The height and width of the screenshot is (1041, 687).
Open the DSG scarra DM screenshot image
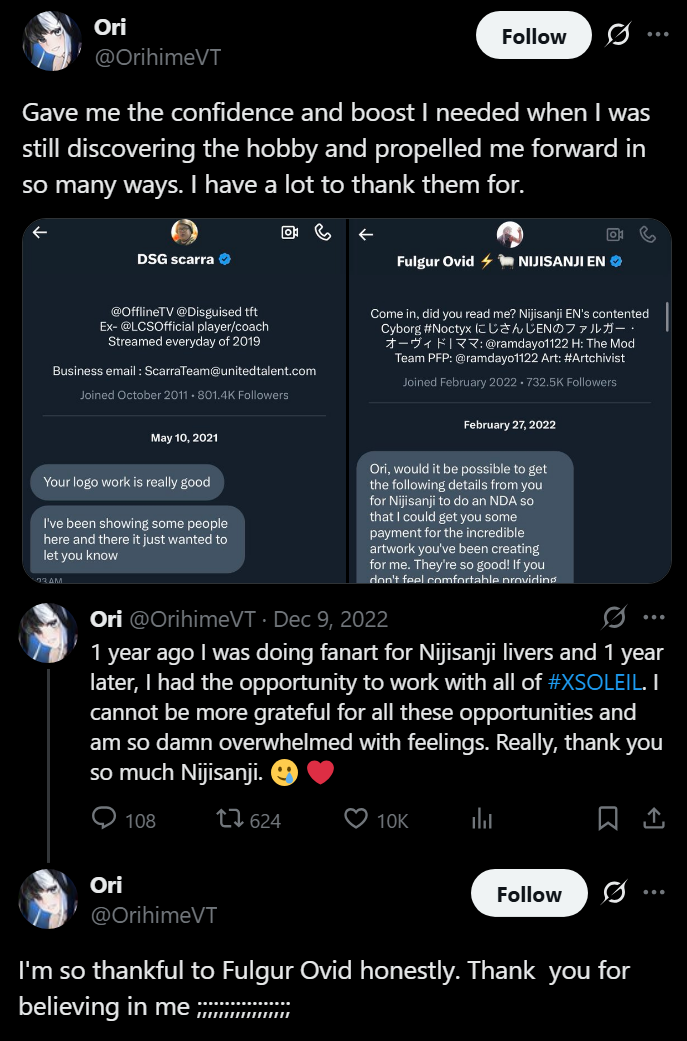click(x=184, y=400)
